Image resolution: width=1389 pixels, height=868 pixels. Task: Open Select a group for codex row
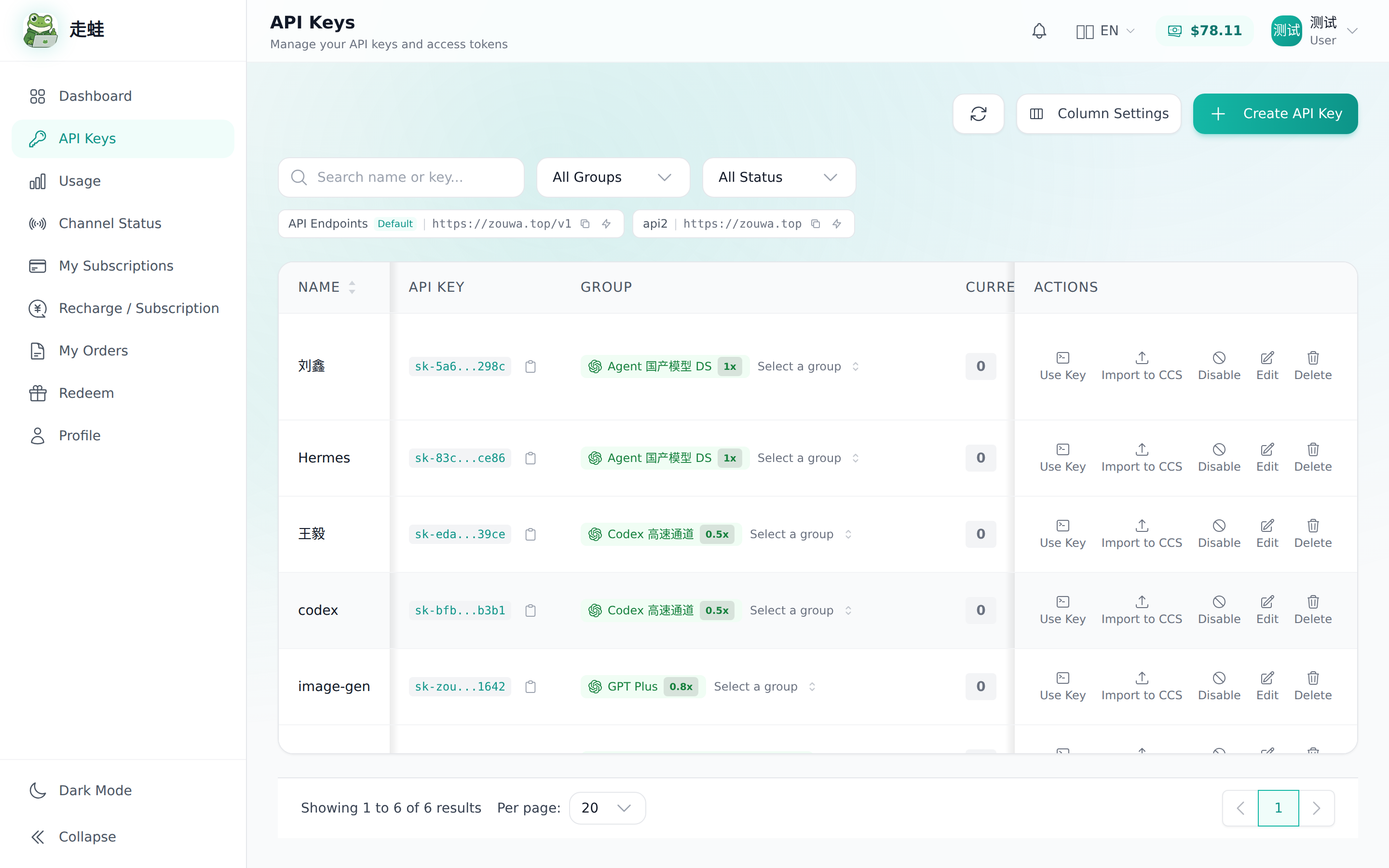[800, 610]
